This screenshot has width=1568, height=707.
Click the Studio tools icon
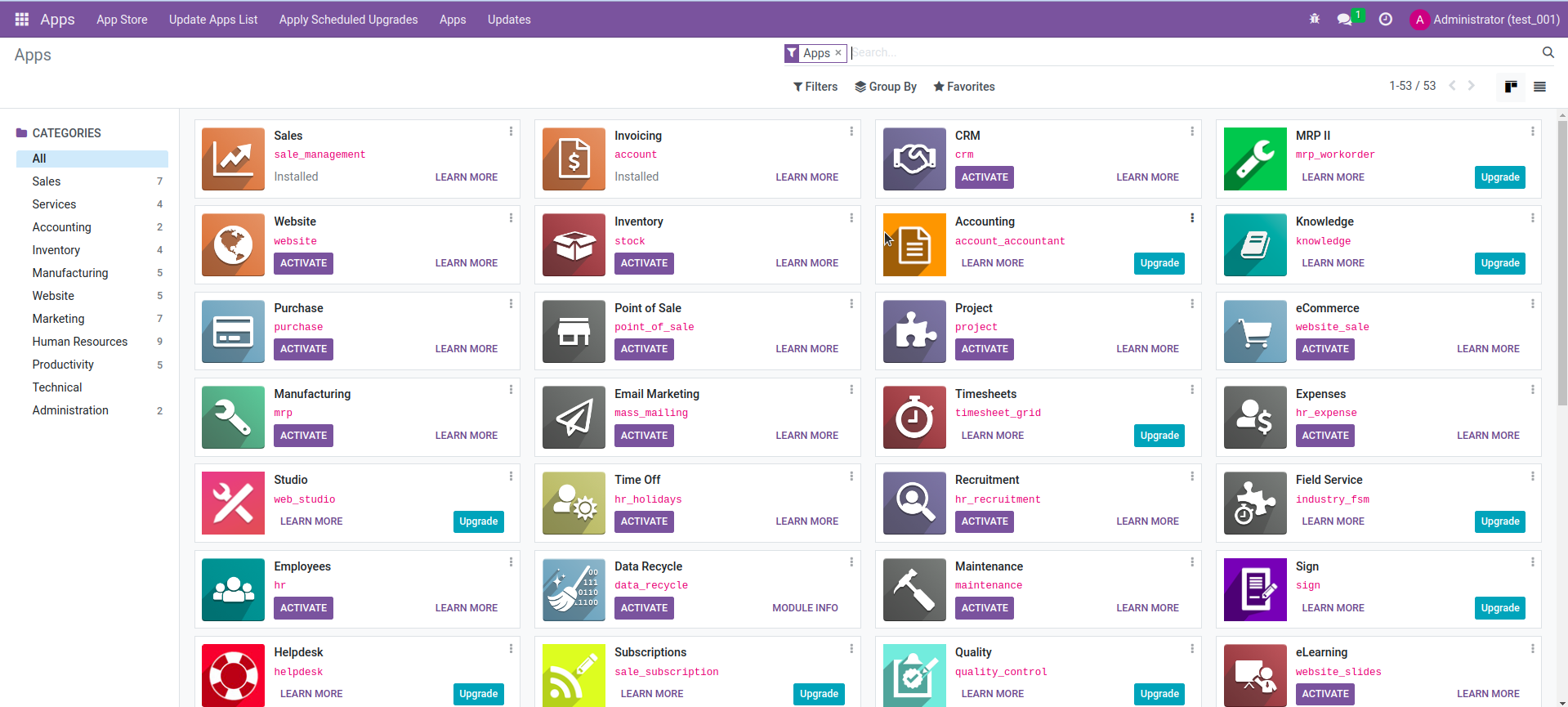[233, 503]
